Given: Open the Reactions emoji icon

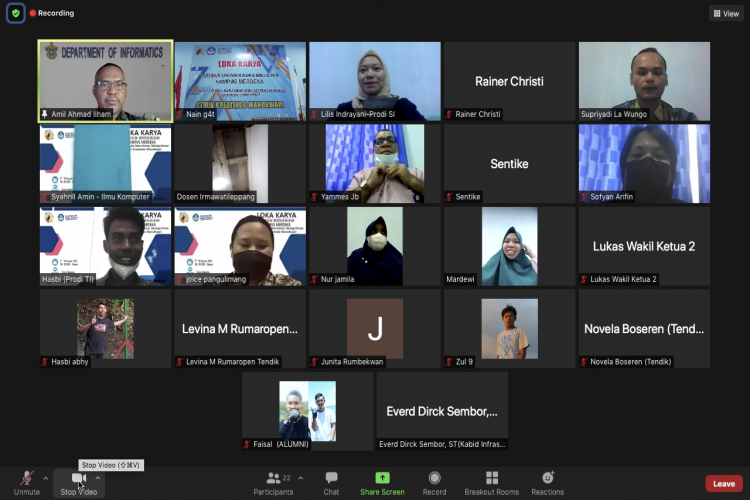Looking at the screenshot, I should point(548,478).
